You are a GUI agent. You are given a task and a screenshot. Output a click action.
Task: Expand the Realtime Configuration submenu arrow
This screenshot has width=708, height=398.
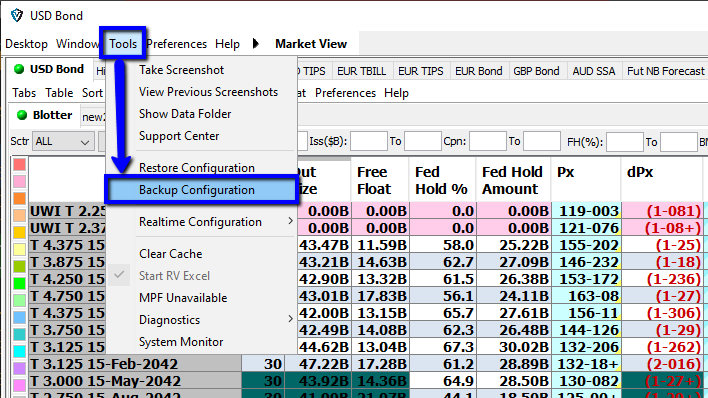[290, 221]
